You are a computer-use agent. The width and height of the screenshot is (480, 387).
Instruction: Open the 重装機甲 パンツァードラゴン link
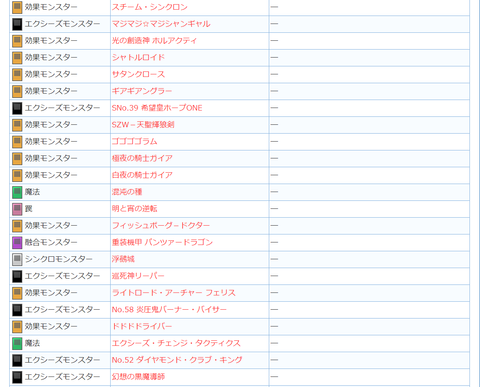point(162,242)
